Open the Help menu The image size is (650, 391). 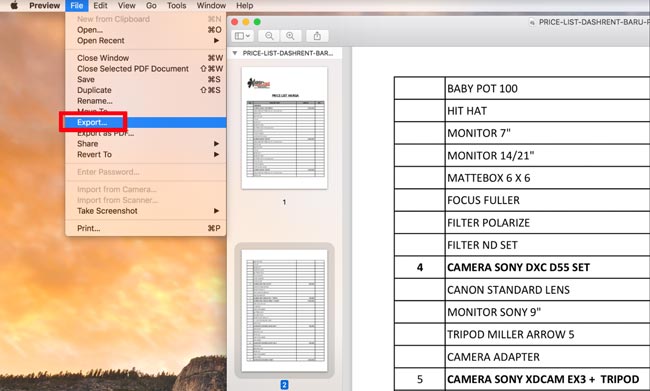245,5
